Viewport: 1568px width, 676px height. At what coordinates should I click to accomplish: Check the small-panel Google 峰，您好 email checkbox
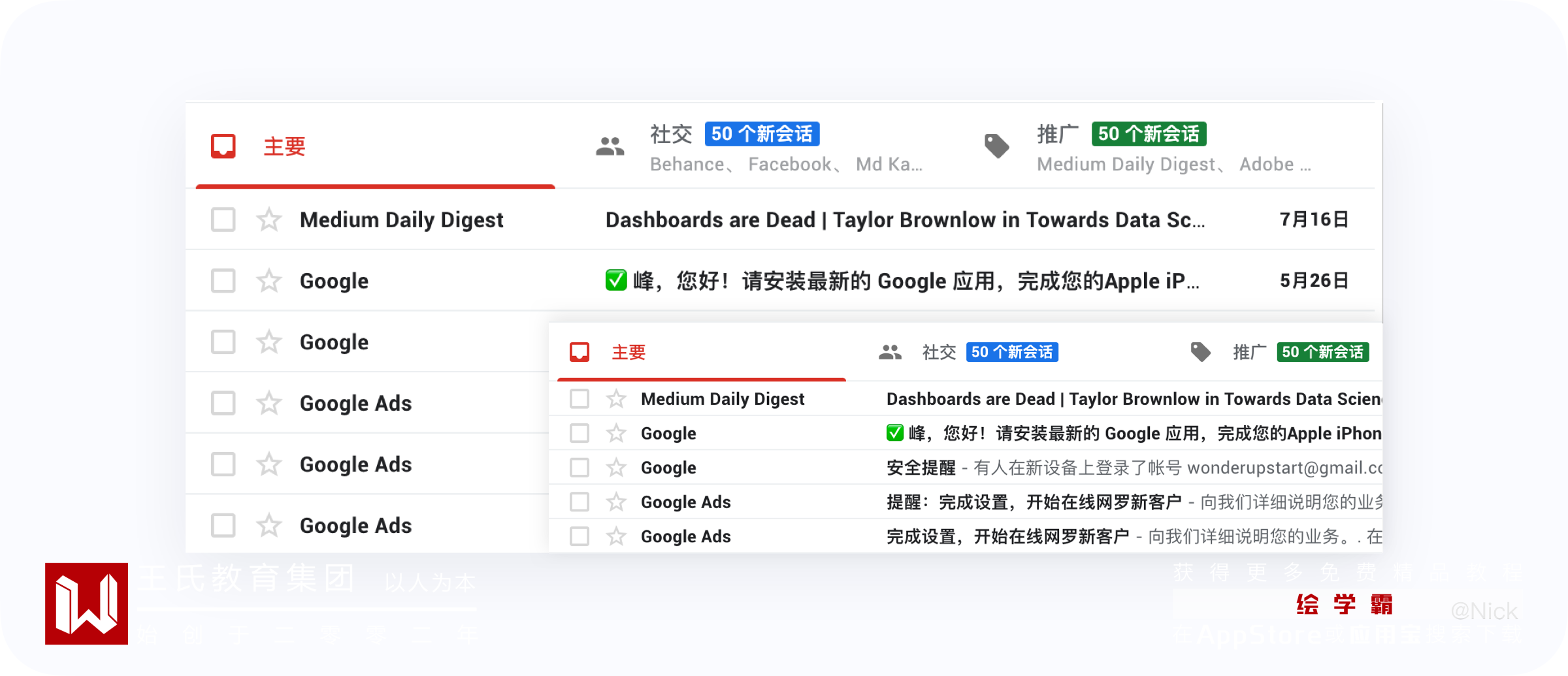pyautogui.click(x=580, y=433)
